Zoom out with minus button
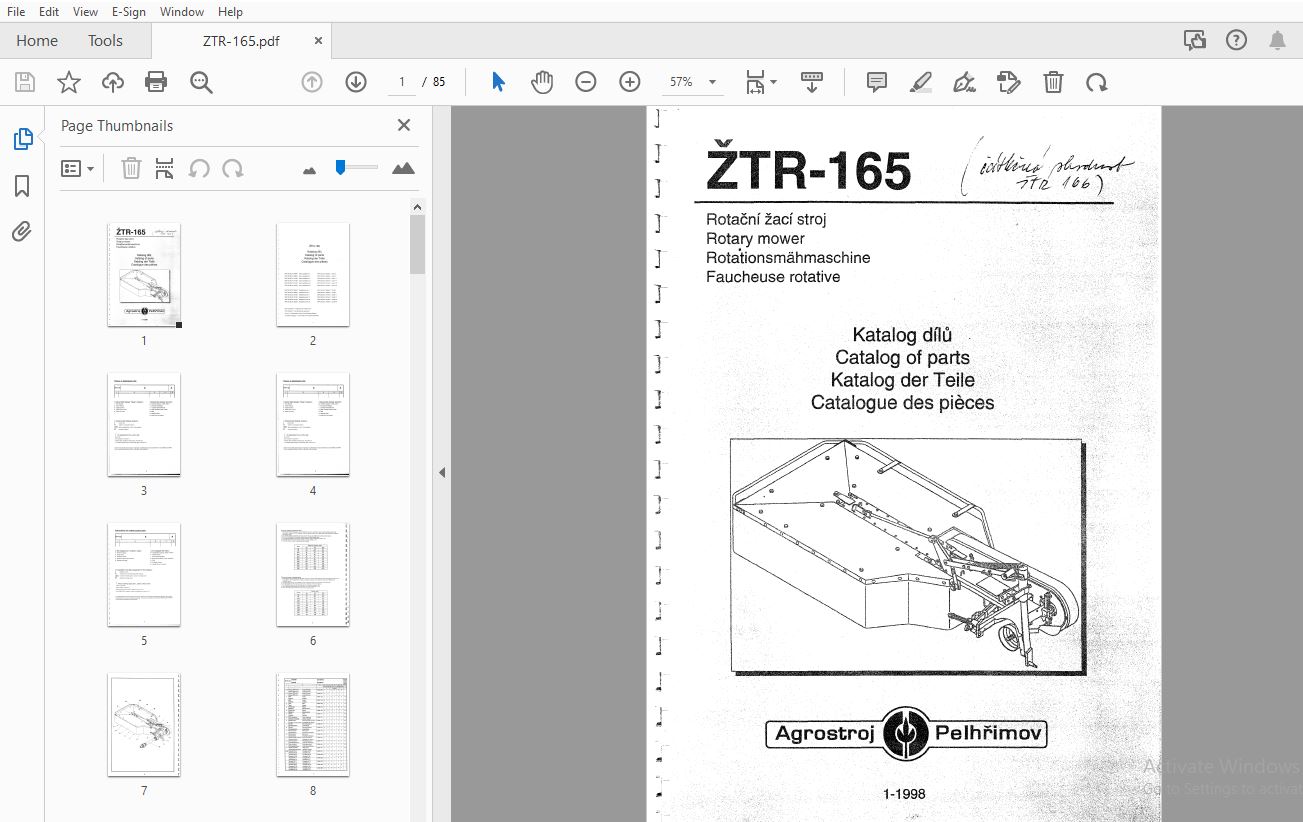 (x=586, y=82)
